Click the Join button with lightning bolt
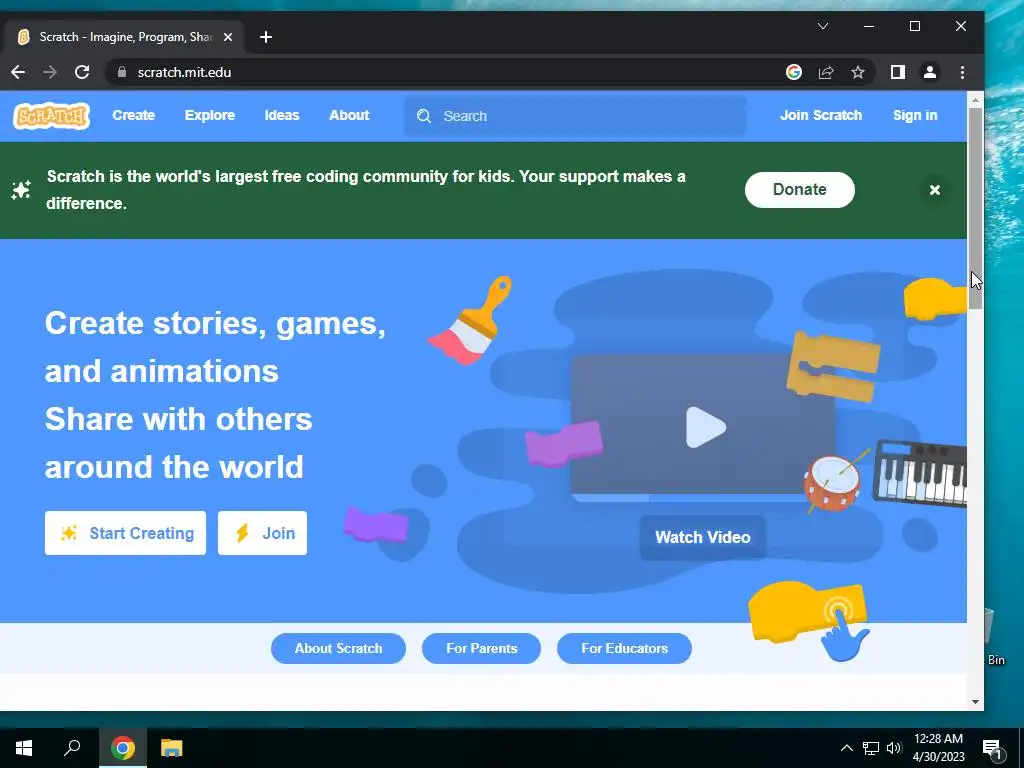 point(262,533)
